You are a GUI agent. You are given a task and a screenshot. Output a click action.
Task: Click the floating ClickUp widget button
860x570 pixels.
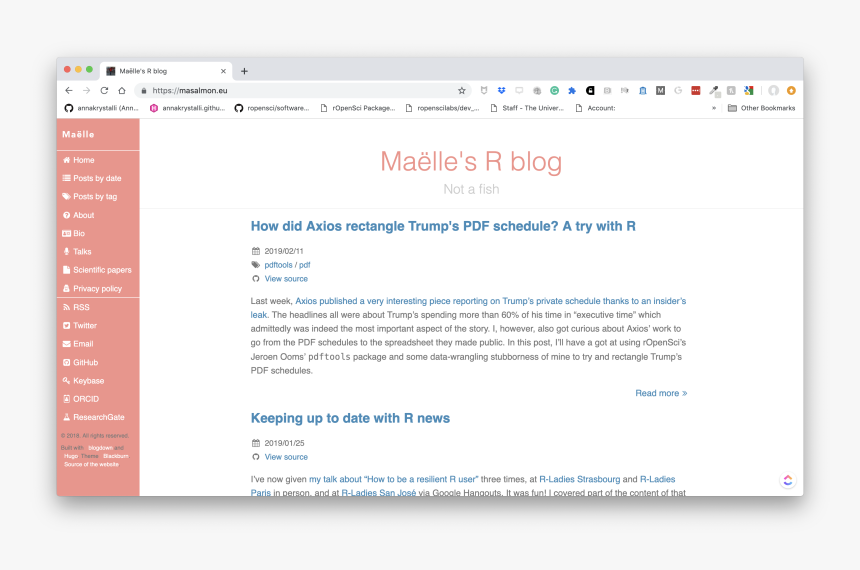point(787,481)
